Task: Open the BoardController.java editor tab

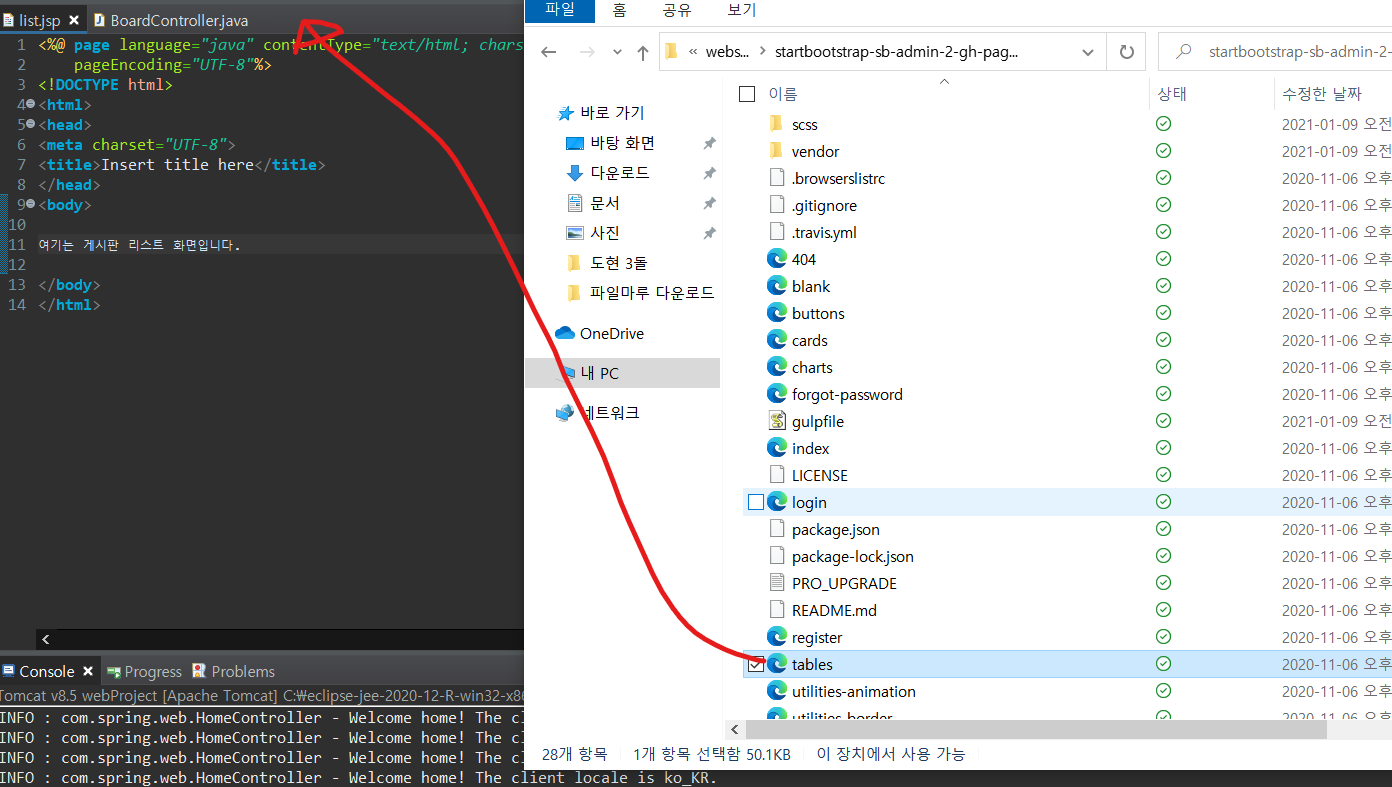Action: [x=171, y=20]
